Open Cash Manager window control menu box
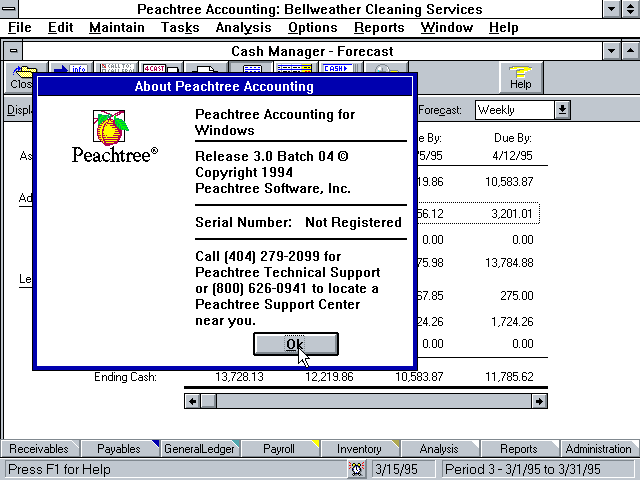Image resolution: width=640 pixels, height=480 pixels. click(x=13, y=51)
